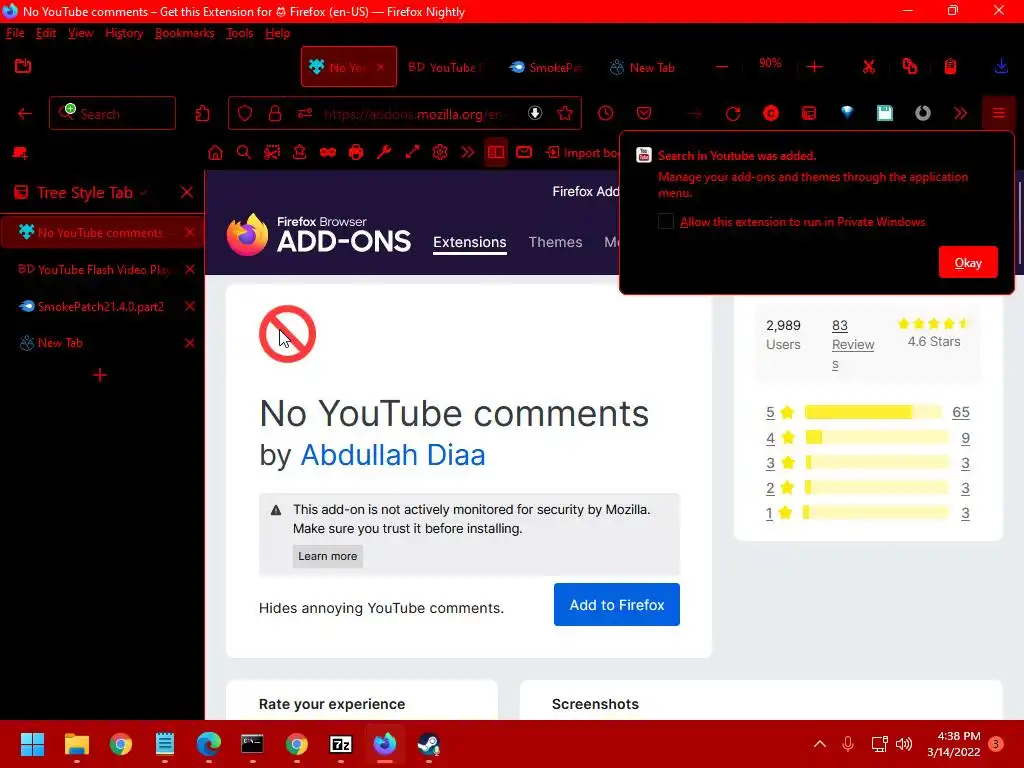This screenshot has height=768, width=1024.
Task: Click the Copy toolbar icon
Action: (x=910, y=67)
